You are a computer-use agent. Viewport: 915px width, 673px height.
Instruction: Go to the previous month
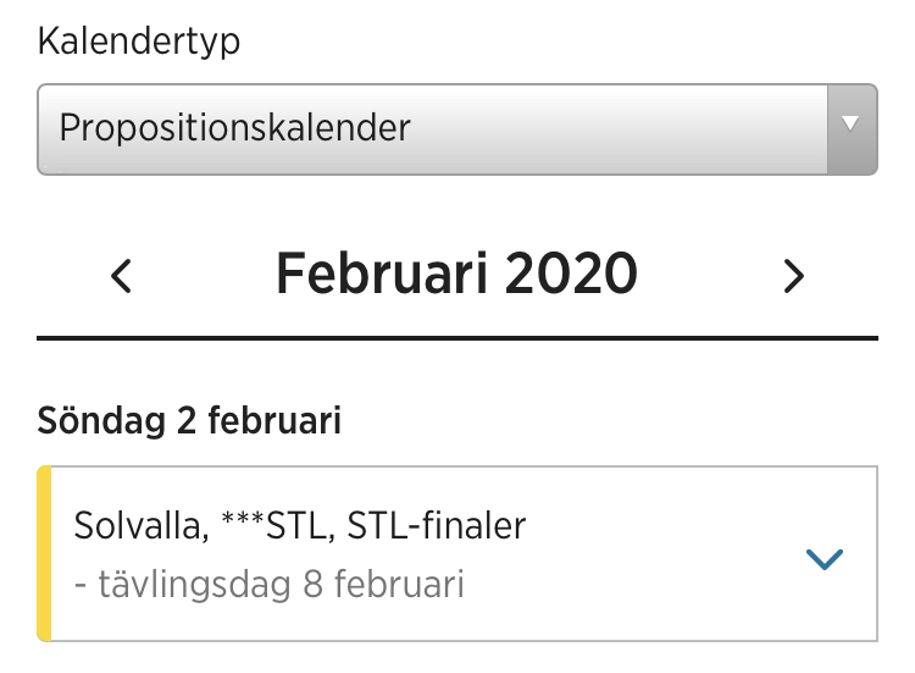121,275
